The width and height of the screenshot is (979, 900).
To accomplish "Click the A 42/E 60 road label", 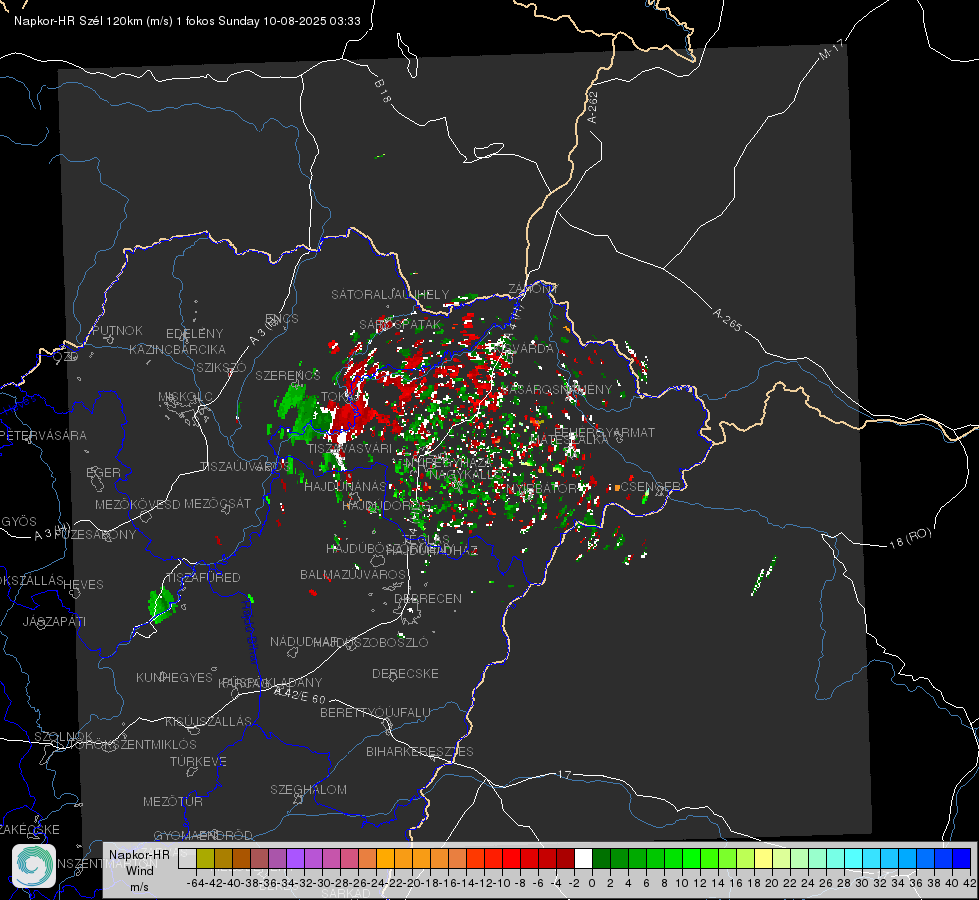I will tap(300, 695).
